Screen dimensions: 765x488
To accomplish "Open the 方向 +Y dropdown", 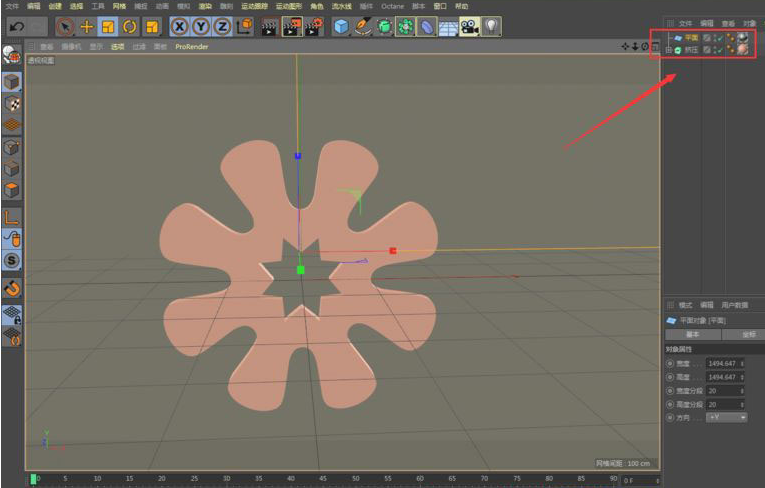I will pyautogui.click(x=727, y=416).
